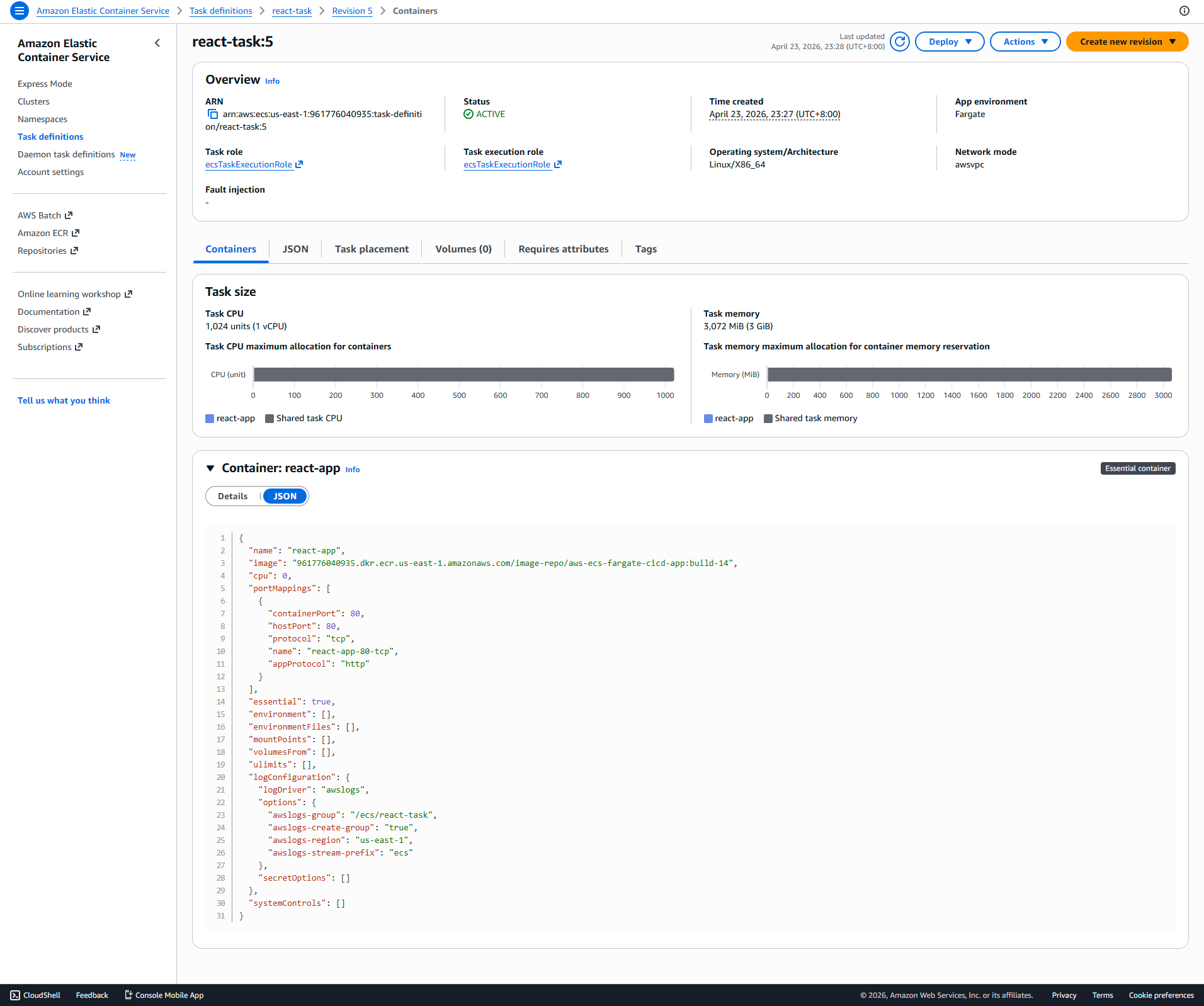Click the Shared task memory legend swatch
Screen dimensions: 1204x1006
click(x=768, y=419)
